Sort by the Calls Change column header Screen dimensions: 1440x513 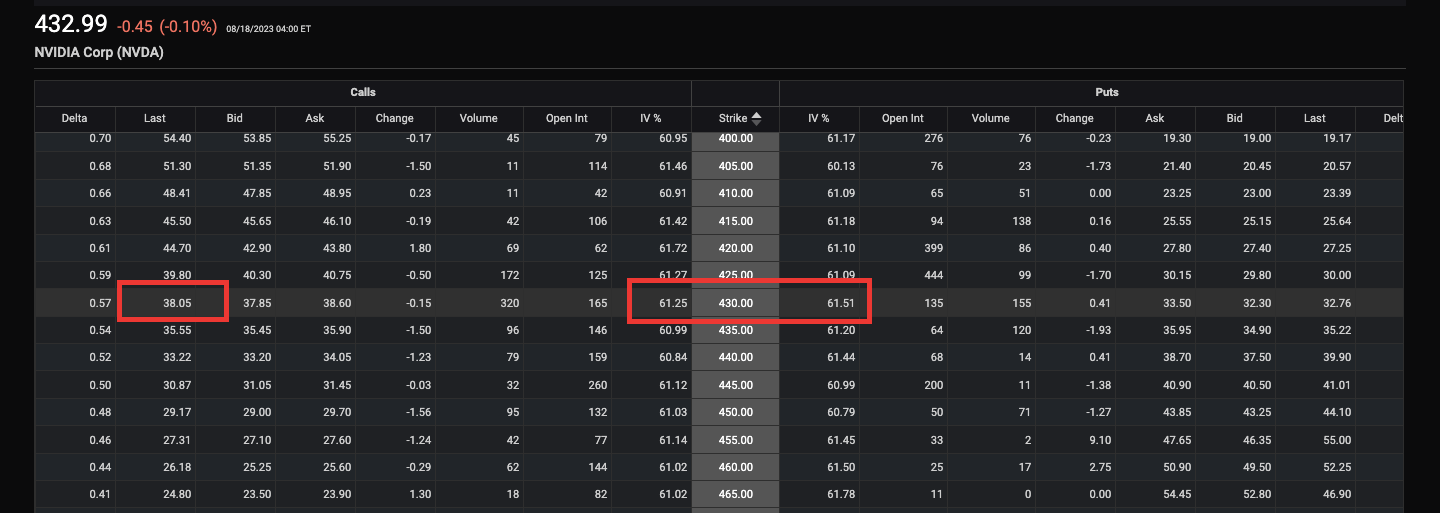(x=395, y=118)
